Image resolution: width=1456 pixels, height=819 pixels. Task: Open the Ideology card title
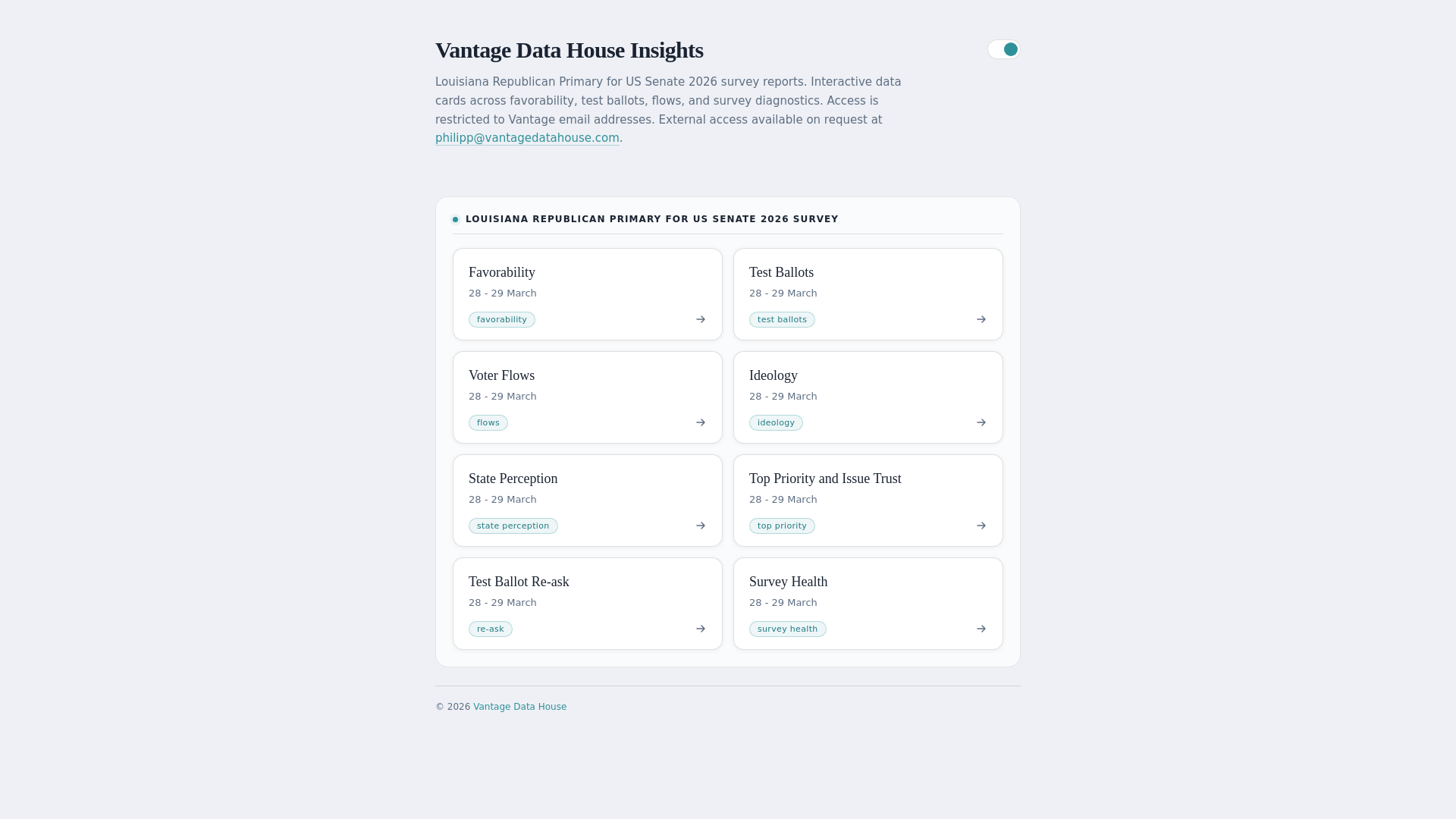pos(773,375)
